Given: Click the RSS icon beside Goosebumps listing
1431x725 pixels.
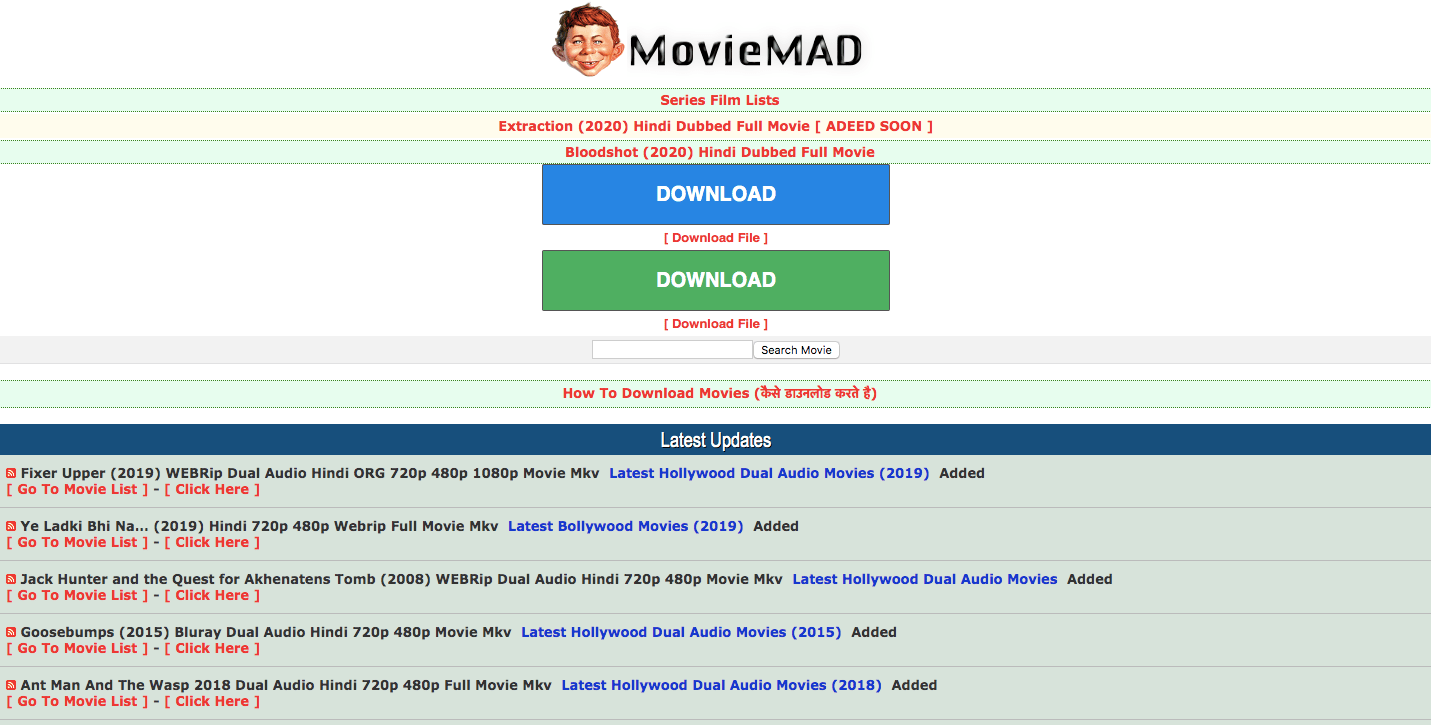Looking at the screenshot, I should 10,631.
